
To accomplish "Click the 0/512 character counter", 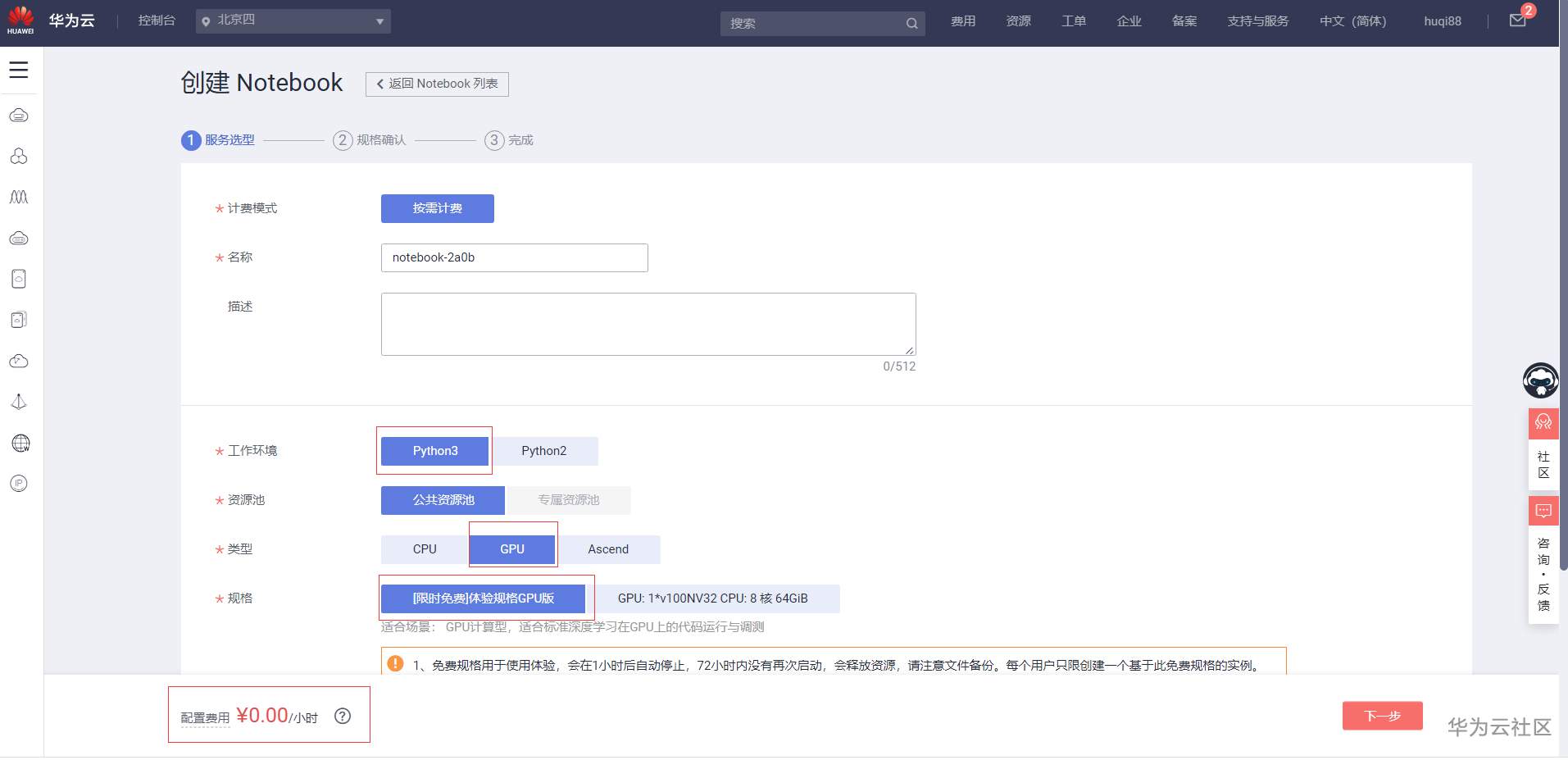I will pyautogui.click(x=899, y=366).
